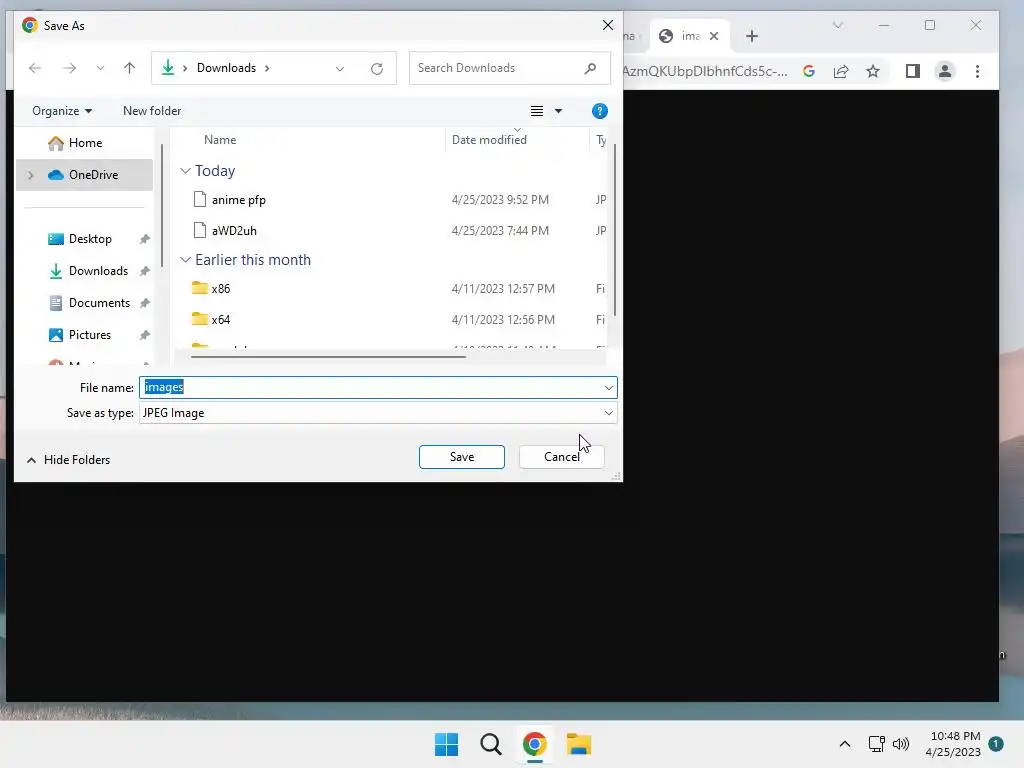Open Desktop quick access folder
The image size is (1024, 768).
90,239
